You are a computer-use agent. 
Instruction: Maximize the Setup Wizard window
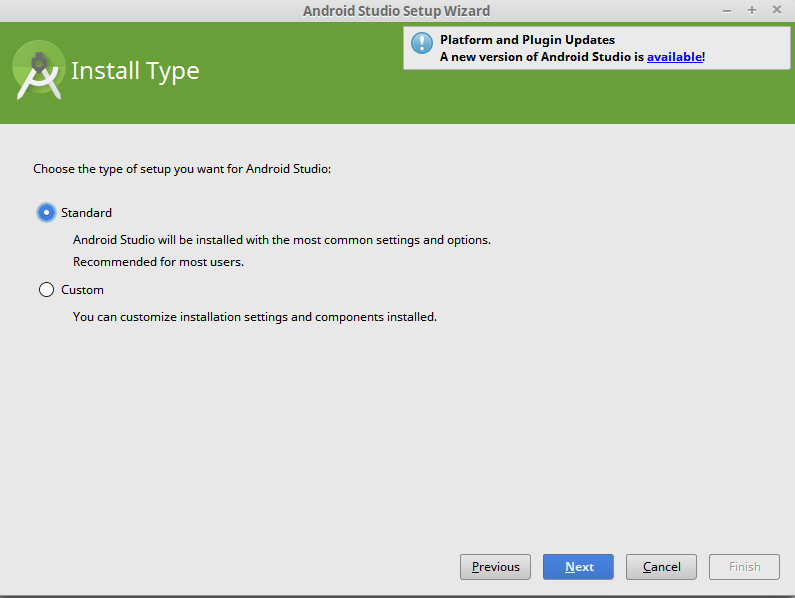752,10
